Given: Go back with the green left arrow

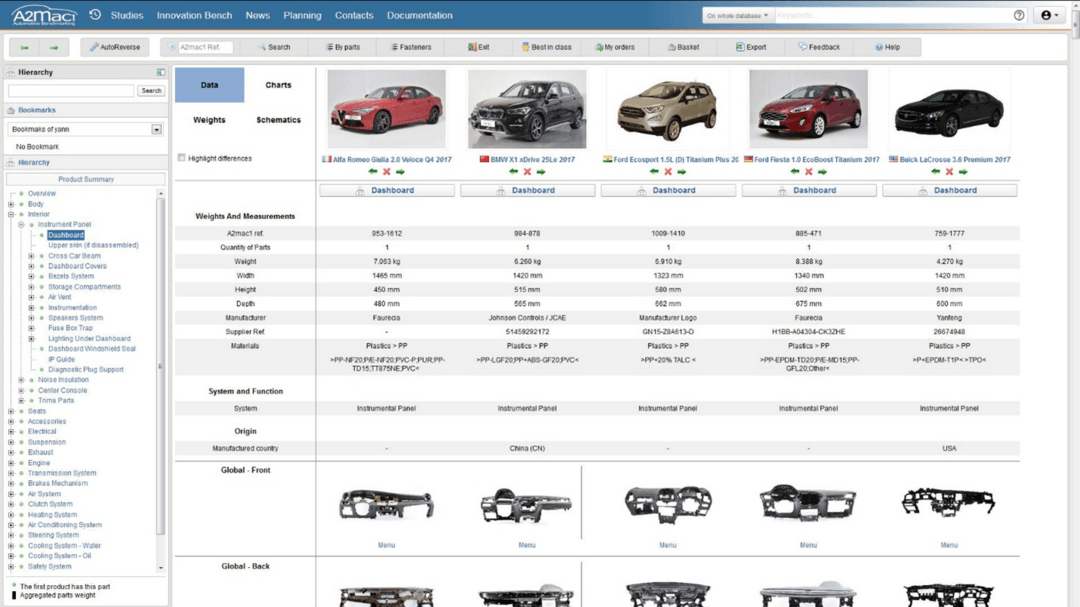Looking at the screenshot, I should tap(25, 48).
